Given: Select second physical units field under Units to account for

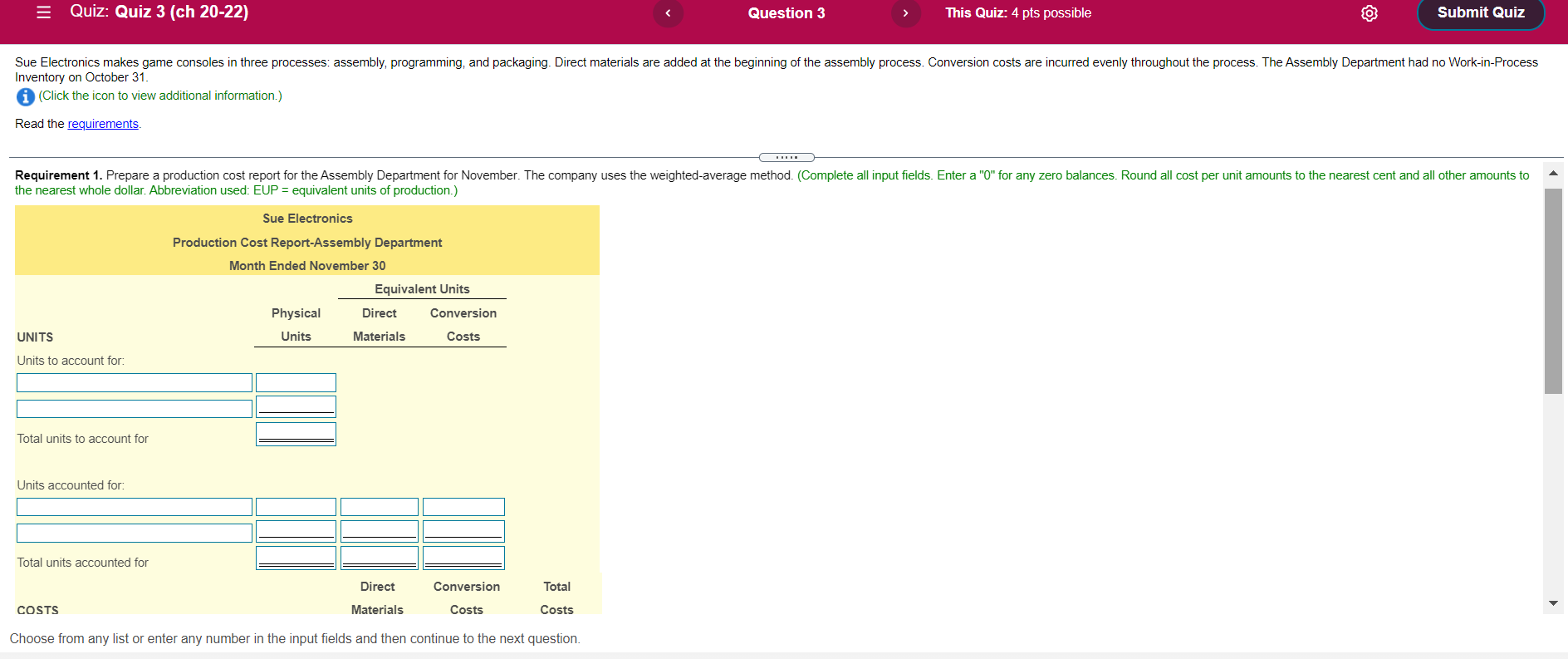Looking at the screenshot, I should coord(296,407).
